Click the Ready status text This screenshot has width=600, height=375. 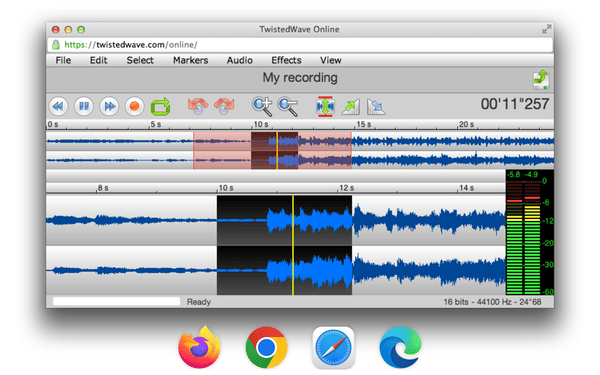[x=199, y=302]
